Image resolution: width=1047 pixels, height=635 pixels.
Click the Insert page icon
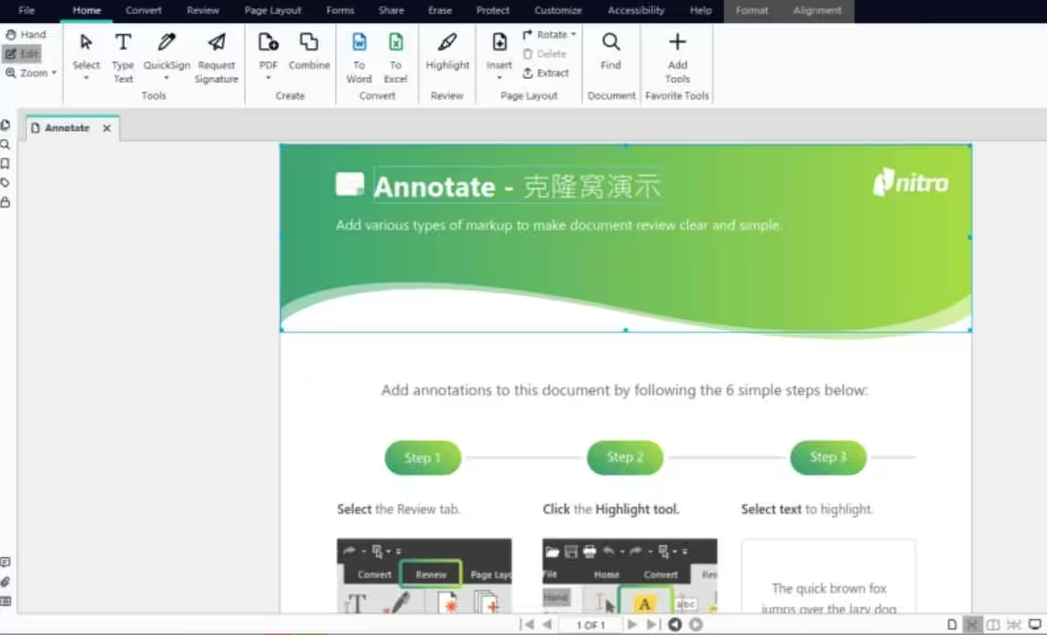pyautogui.click(x=499, y=43)
